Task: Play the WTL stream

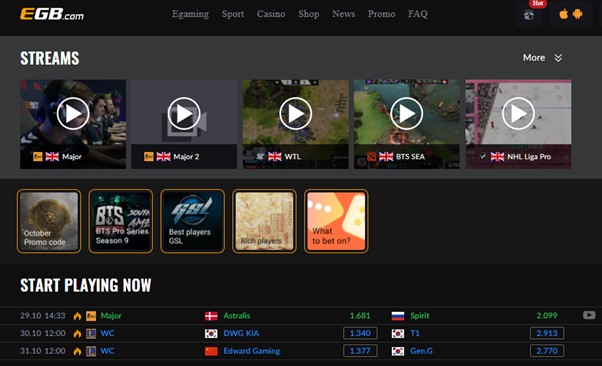Action: pos(296,114)
